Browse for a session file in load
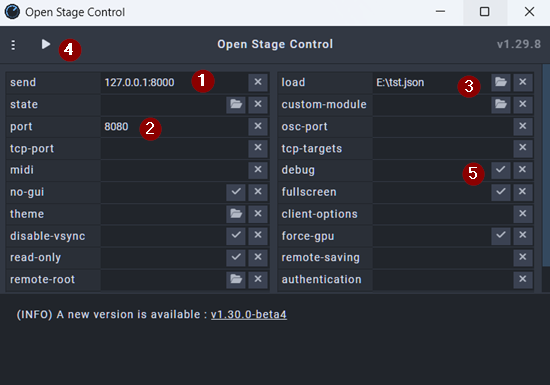Viewport: 550px width, 385px height. (x=501, y=82)
